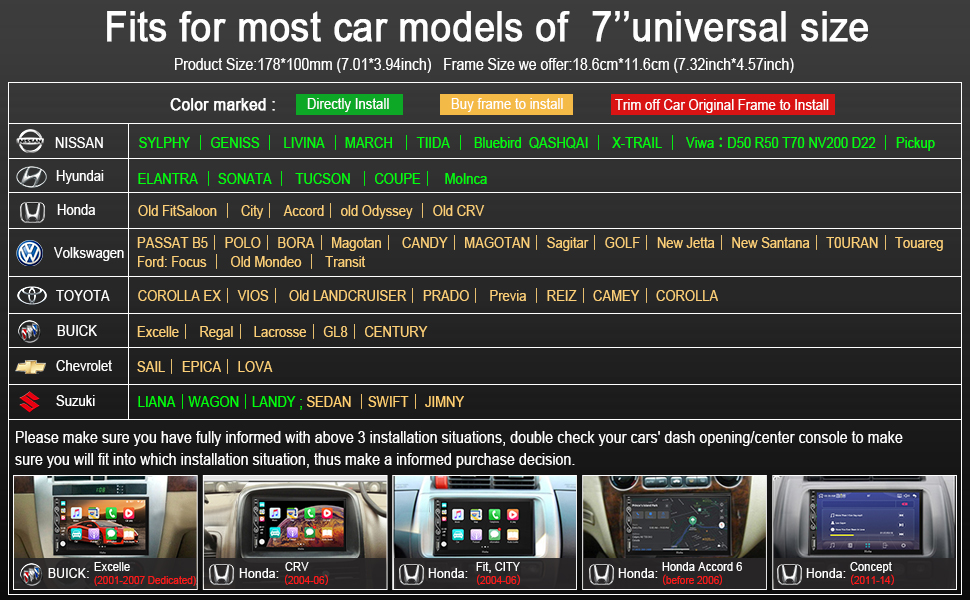
Task: Select the COUPE model text
Action: tap(397, 179)
